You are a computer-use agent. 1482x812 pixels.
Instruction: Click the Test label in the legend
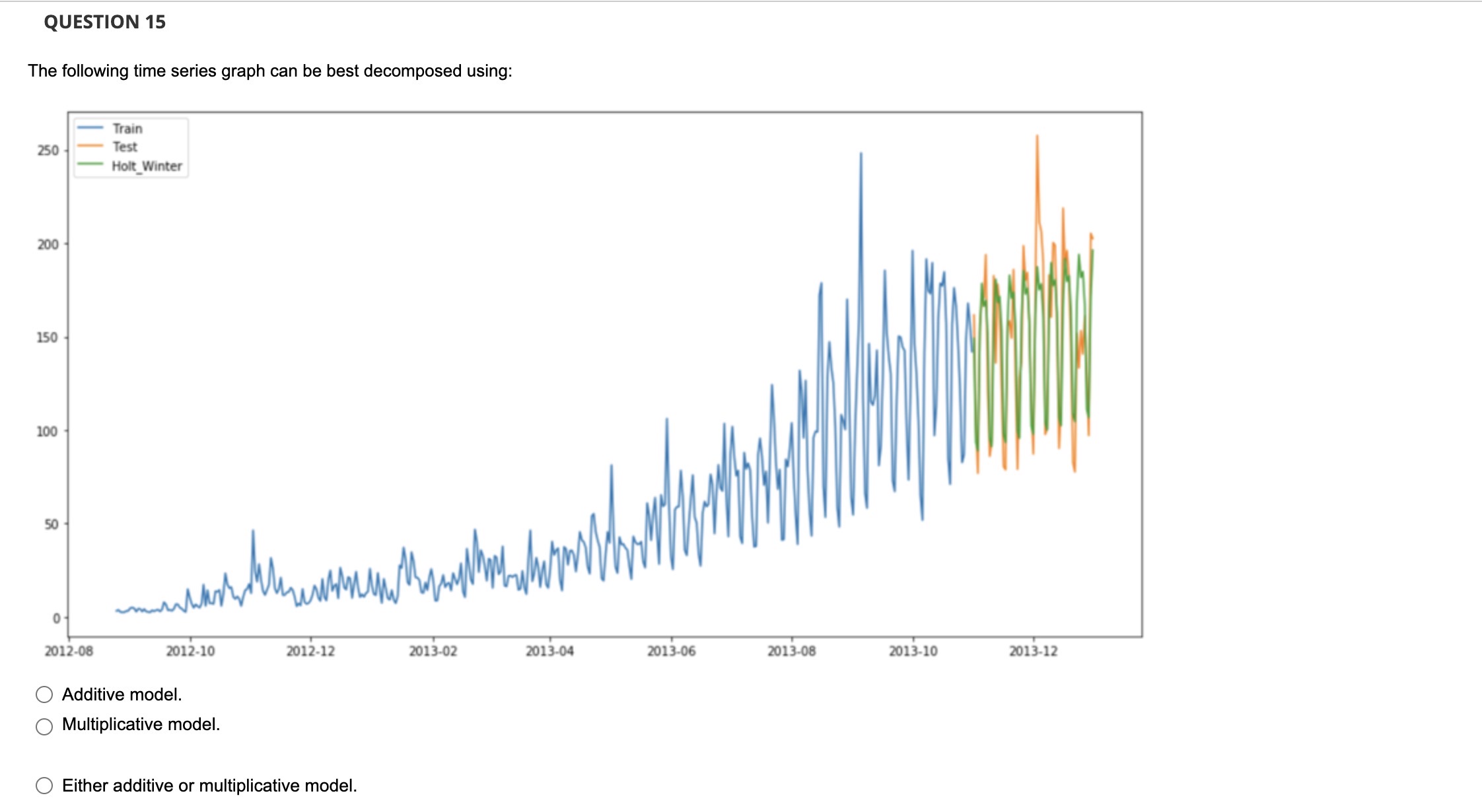(125, 147)
